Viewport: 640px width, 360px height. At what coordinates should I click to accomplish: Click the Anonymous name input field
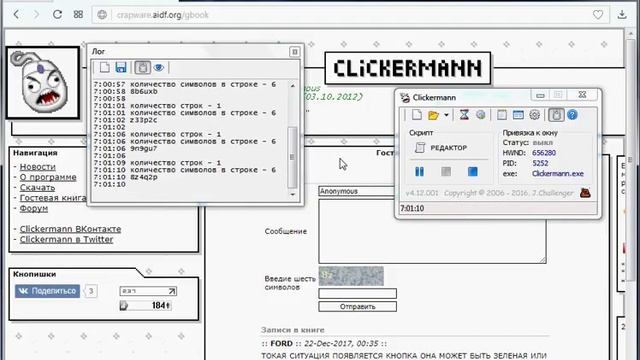click(x=356, y=191)
